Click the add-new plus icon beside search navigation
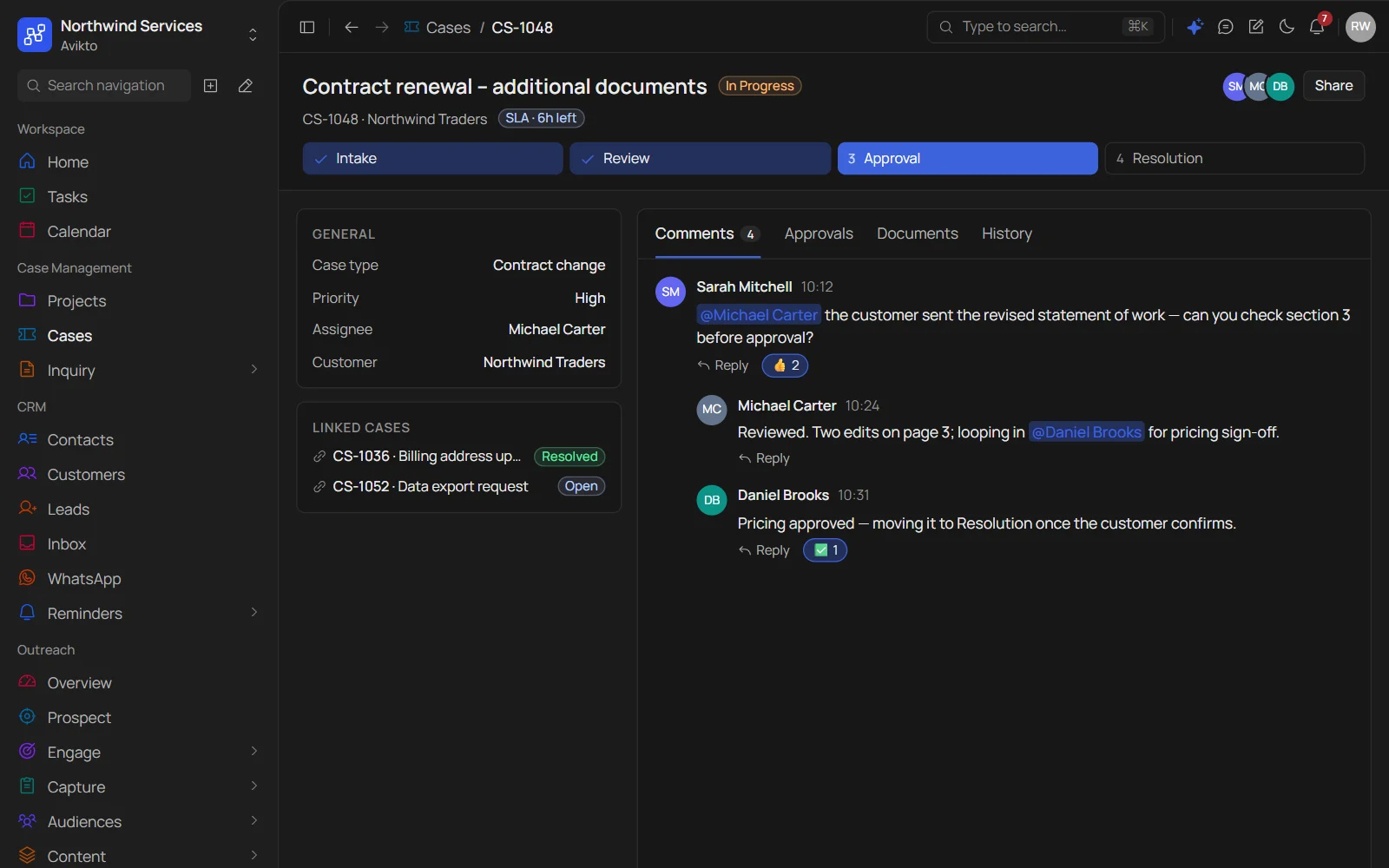The image size is (1389, 868). (211, 86)
